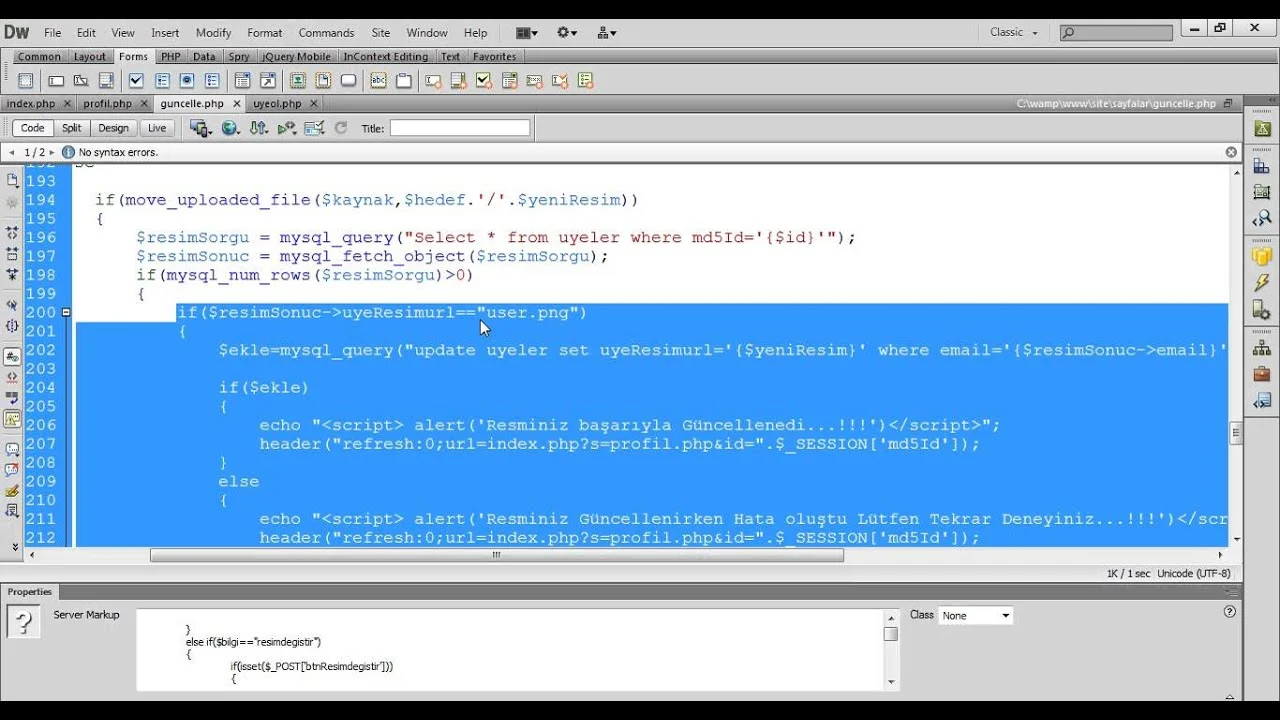Expand the layout options dropdown in menu bar
Viewport: 1280px width, 720px height.
pos(529,32)
